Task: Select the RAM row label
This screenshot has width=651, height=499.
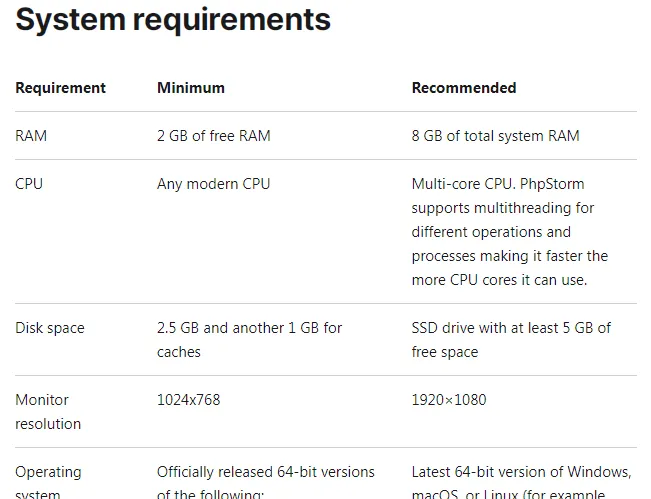Action: (31, 136)
